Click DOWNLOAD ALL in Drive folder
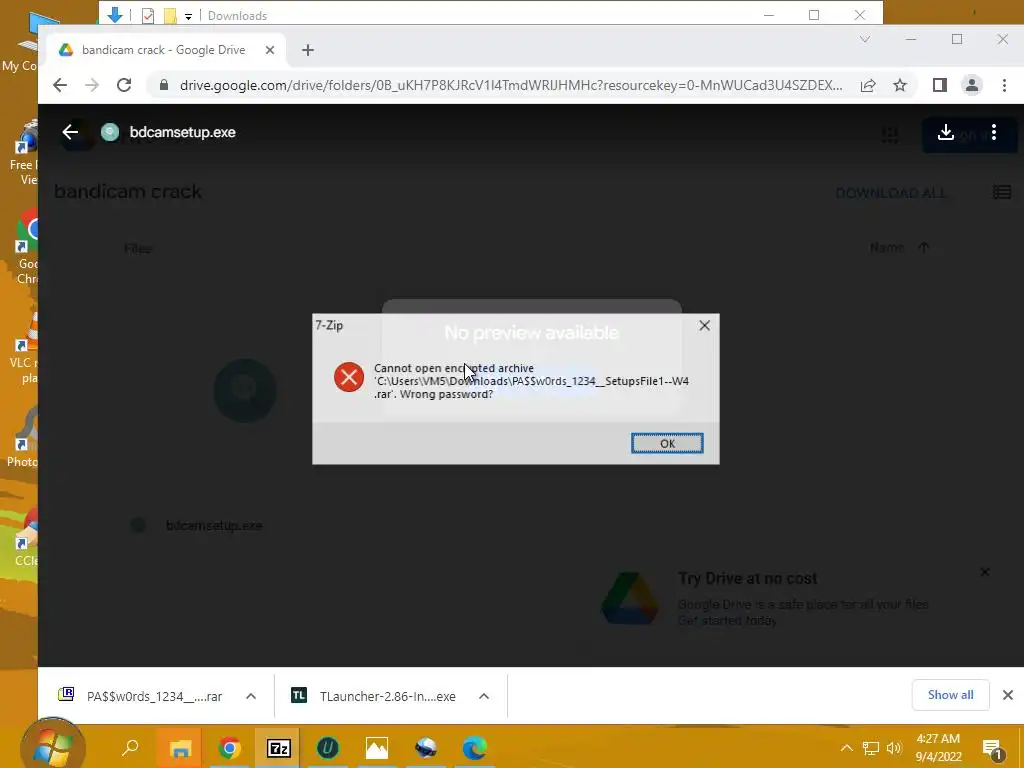 point(891,193)
